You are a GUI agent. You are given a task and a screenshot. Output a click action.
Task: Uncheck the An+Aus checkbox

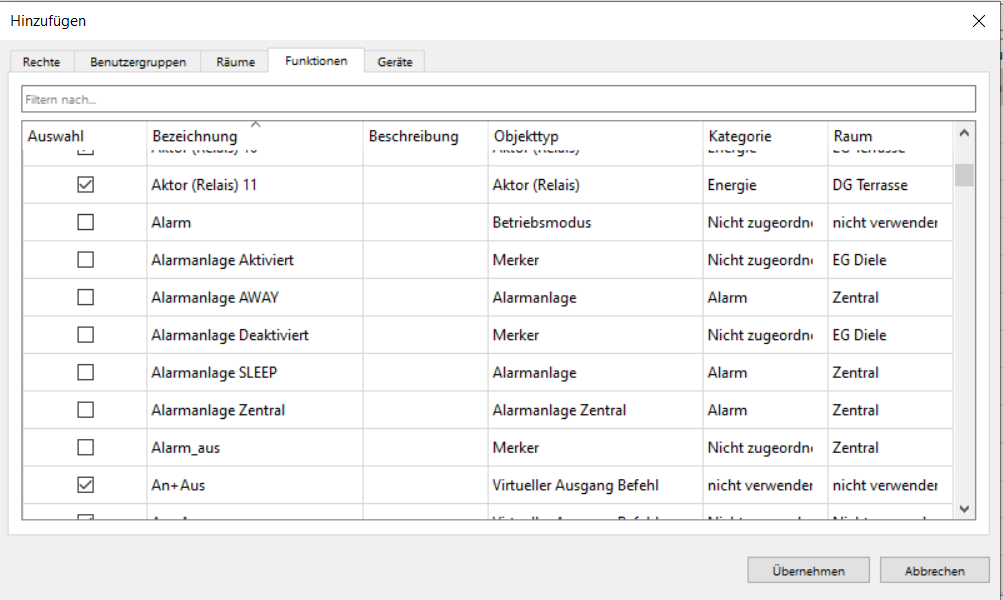coord(86,485)
